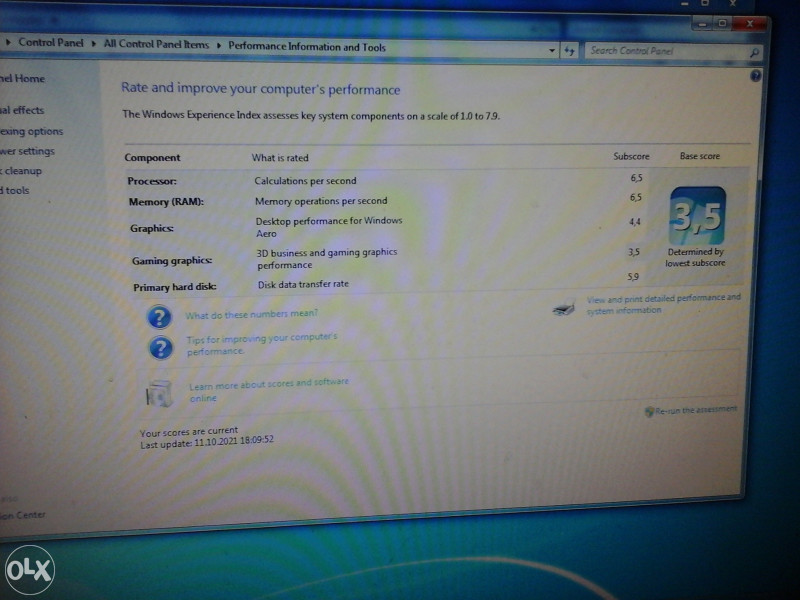800x600 pixels.
Task: Click the 'Last update: 11.10.2021' text
Action: [207, 442]
